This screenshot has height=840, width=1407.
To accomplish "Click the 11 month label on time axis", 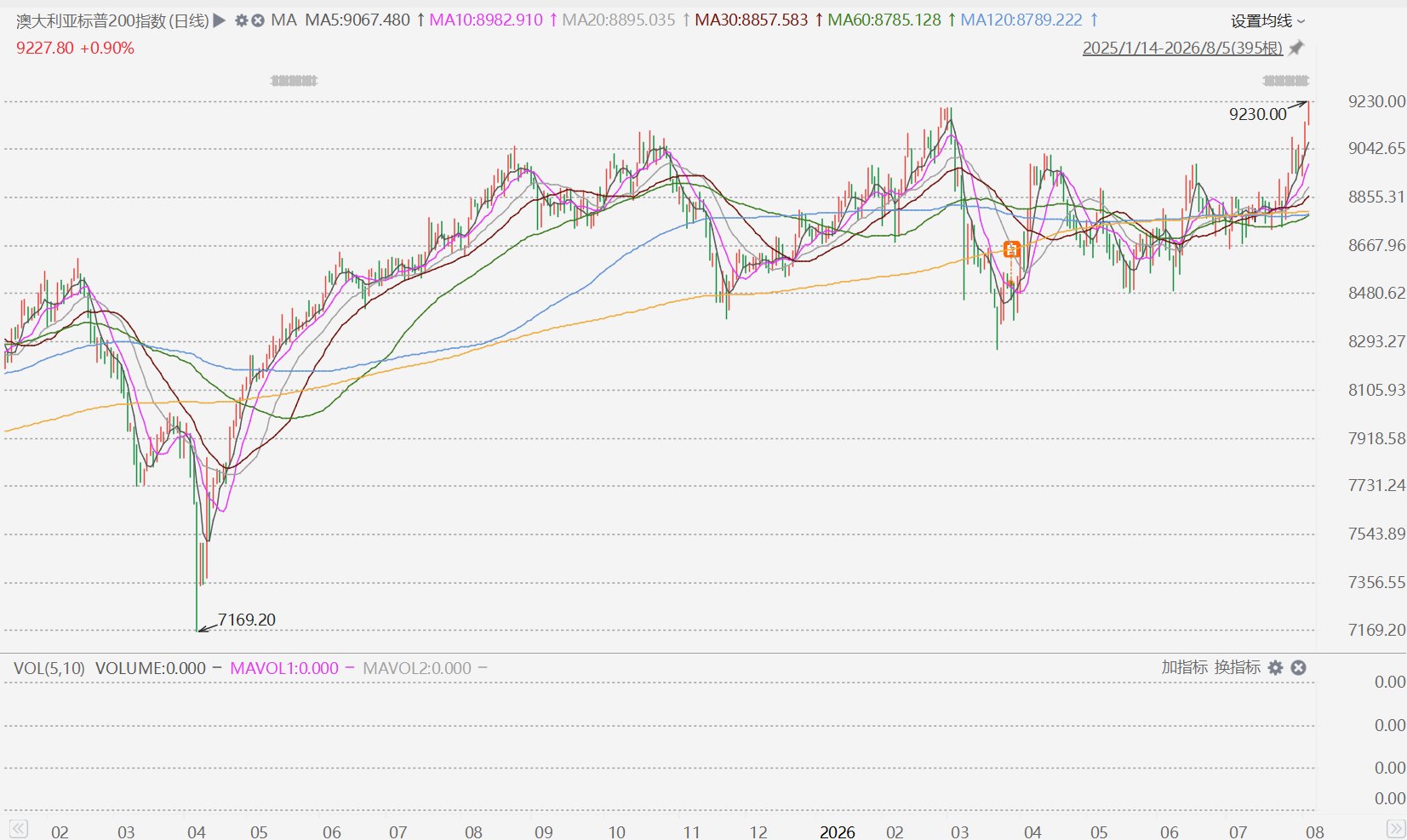I will click(x=691, y=831).
